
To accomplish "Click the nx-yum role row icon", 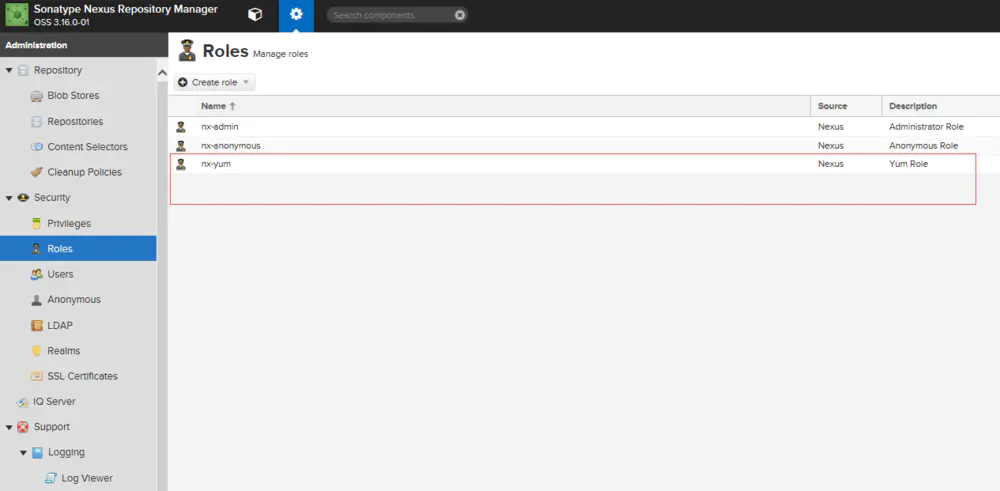I will pyautogui.click(x=181, y=164).
